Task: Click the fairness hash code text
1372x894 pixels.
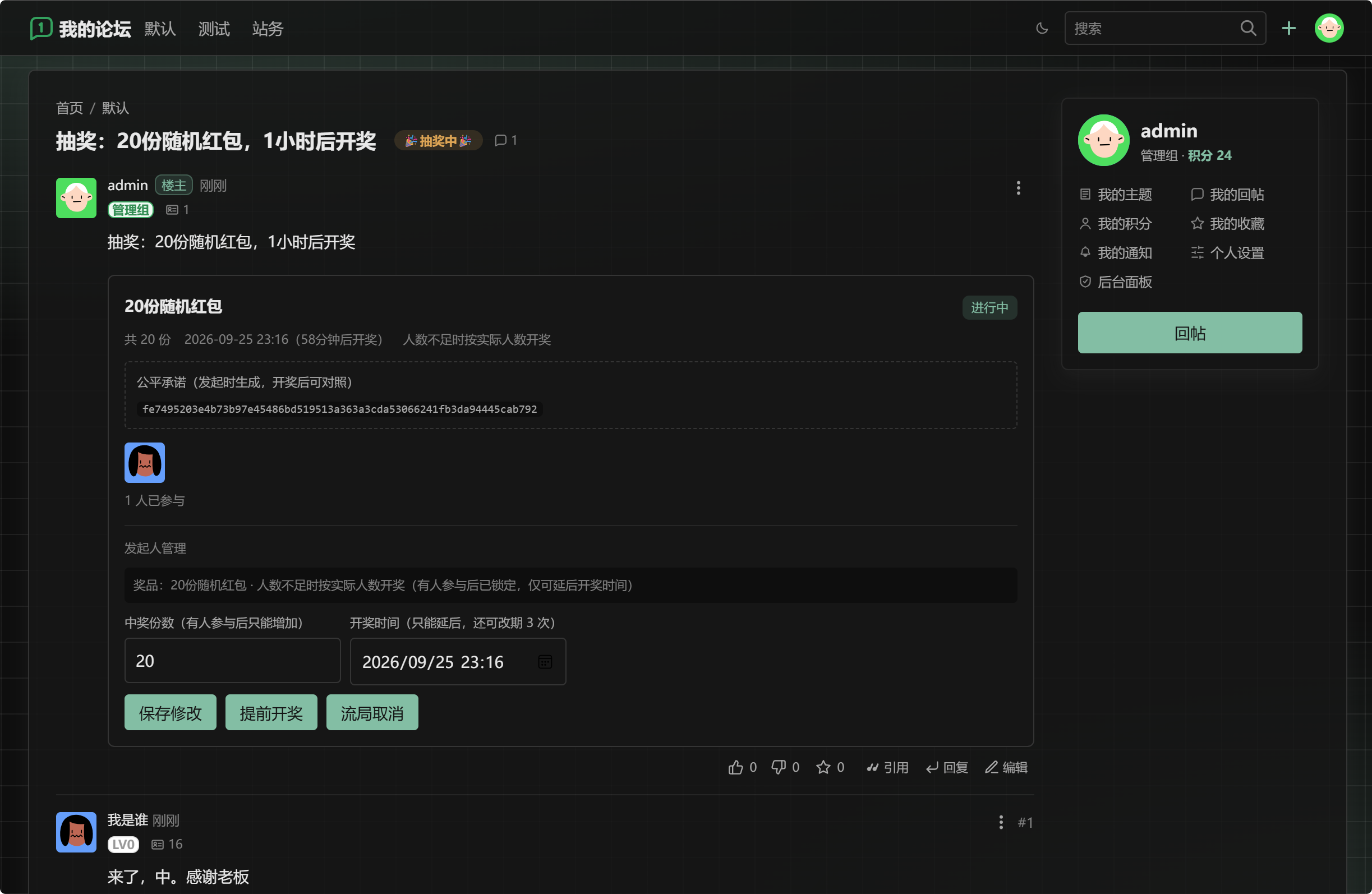Action: [339, 409]
